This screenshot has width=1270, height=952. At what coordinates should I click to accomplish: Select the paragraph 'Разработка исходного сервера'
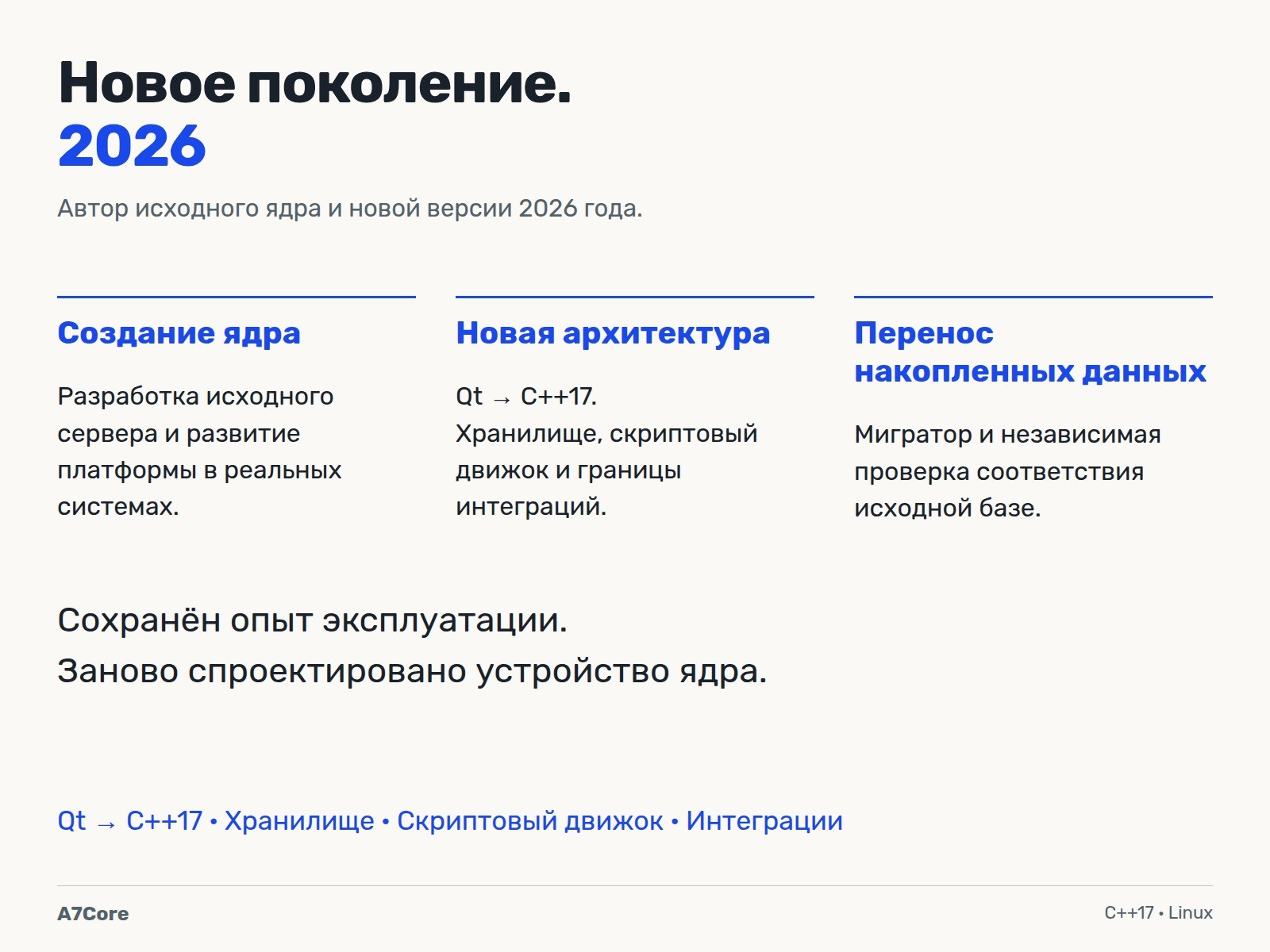click(x=199, y=451)
